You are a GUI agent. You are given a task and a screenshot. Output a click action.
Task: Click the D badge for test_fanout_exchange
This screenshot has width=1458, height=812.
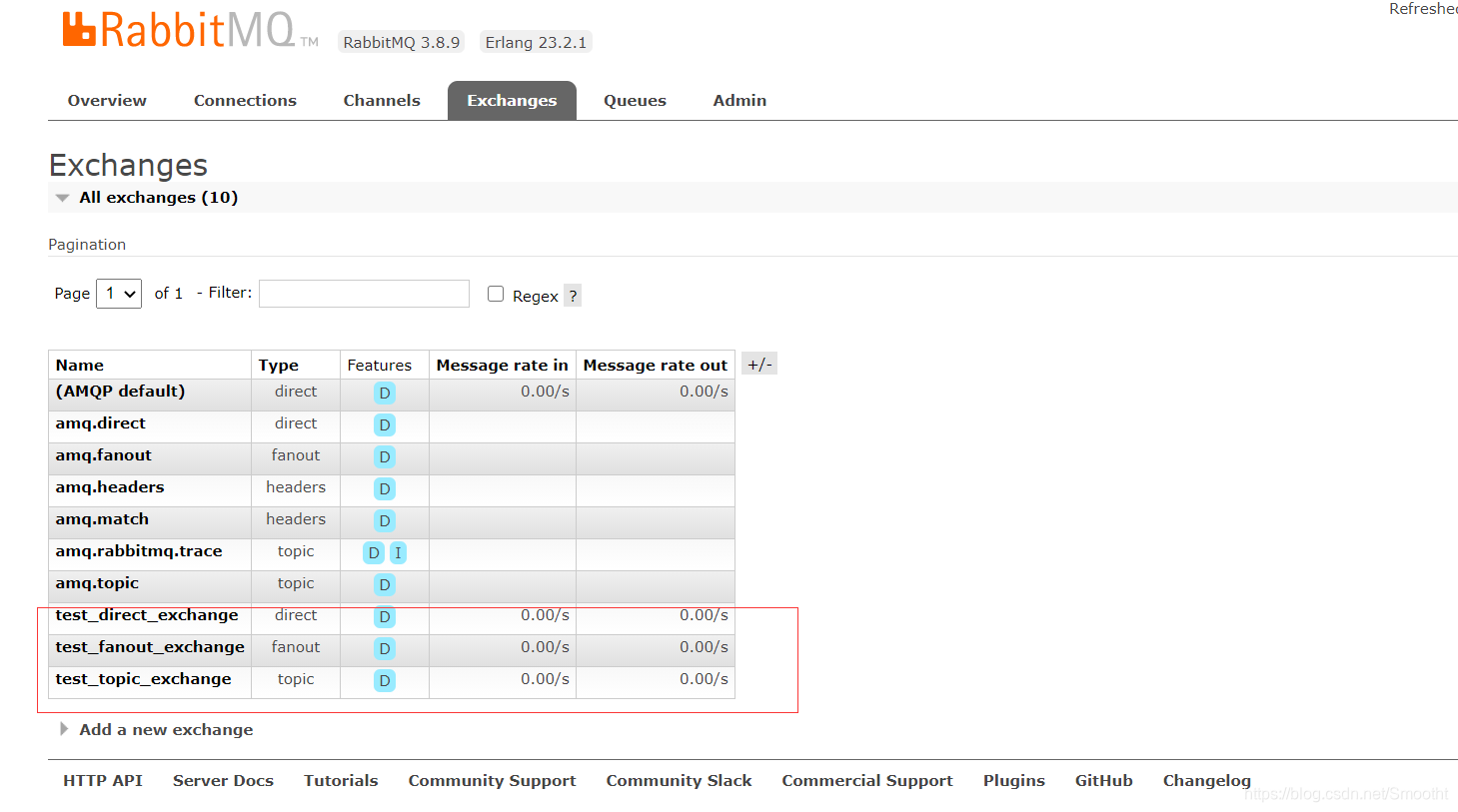tap(385, 649)
